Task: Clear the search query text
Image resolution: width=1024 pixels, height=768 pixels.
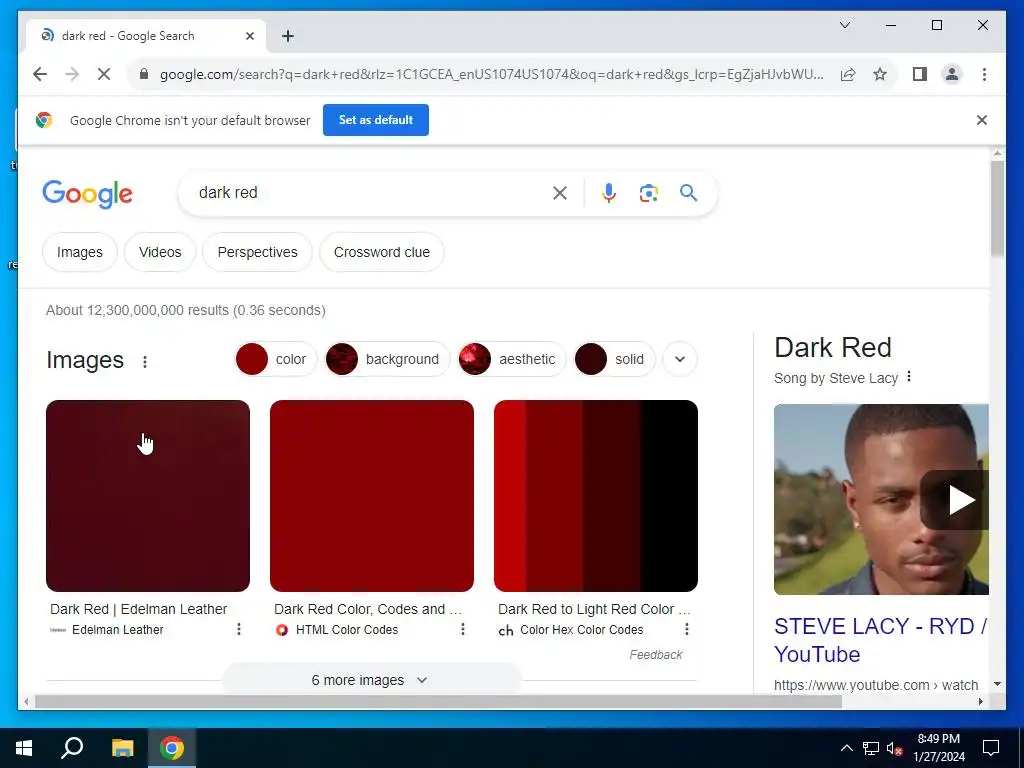Action: click(x=560, y=193)
